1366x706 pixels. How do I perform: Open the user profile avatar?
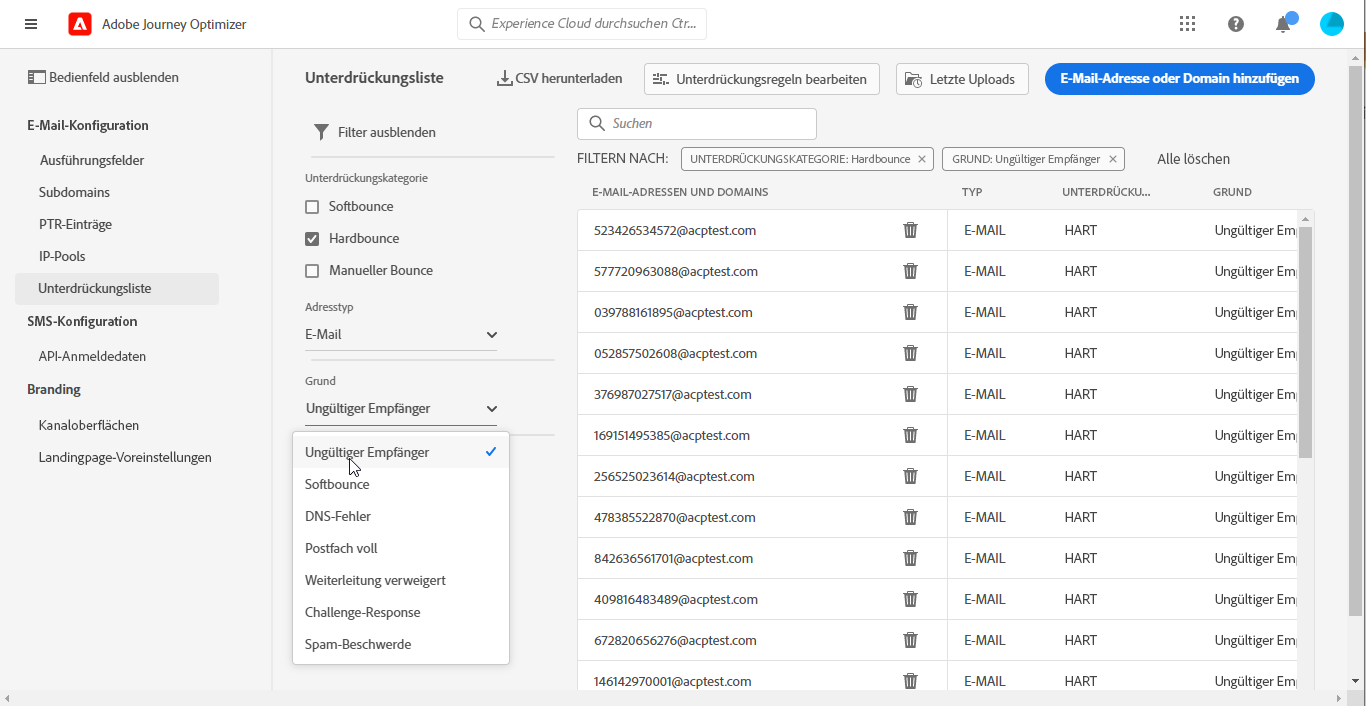pos(1331,24)
